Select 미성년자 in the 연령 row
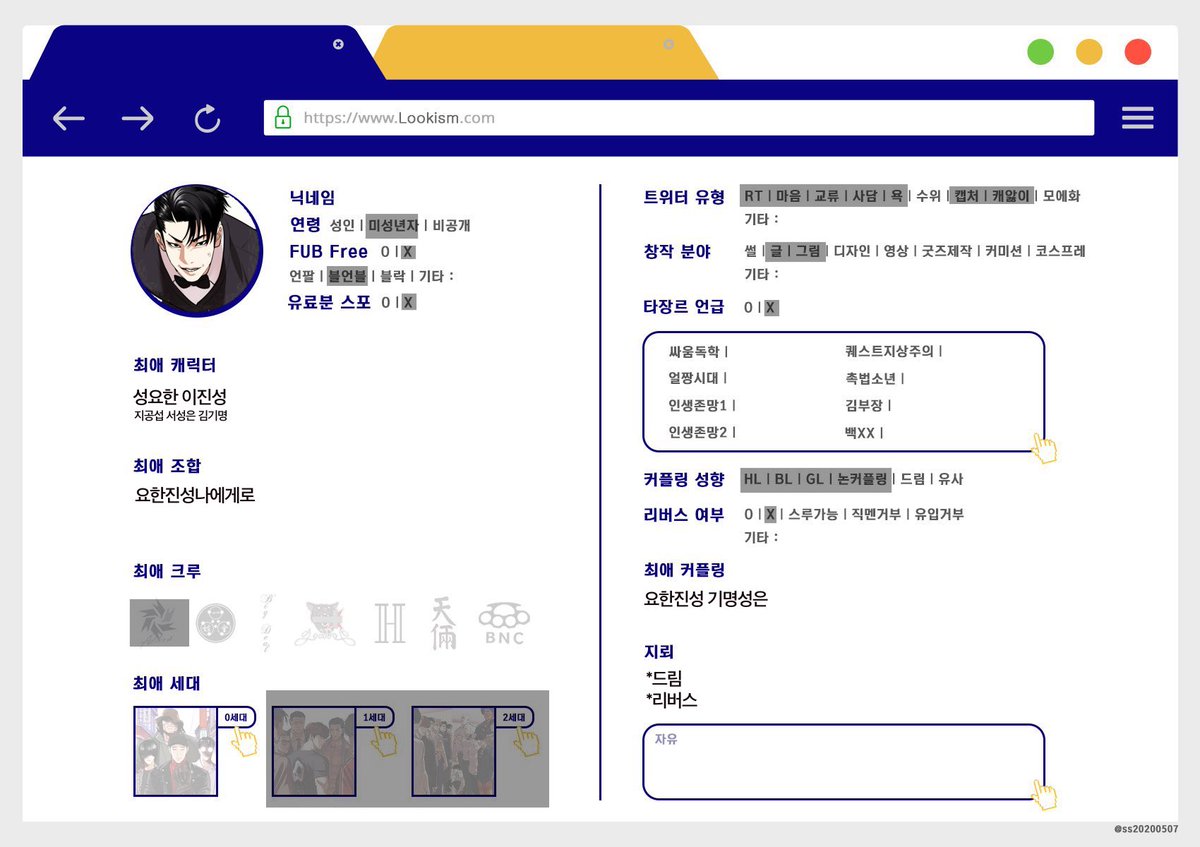 coord(394,225)
